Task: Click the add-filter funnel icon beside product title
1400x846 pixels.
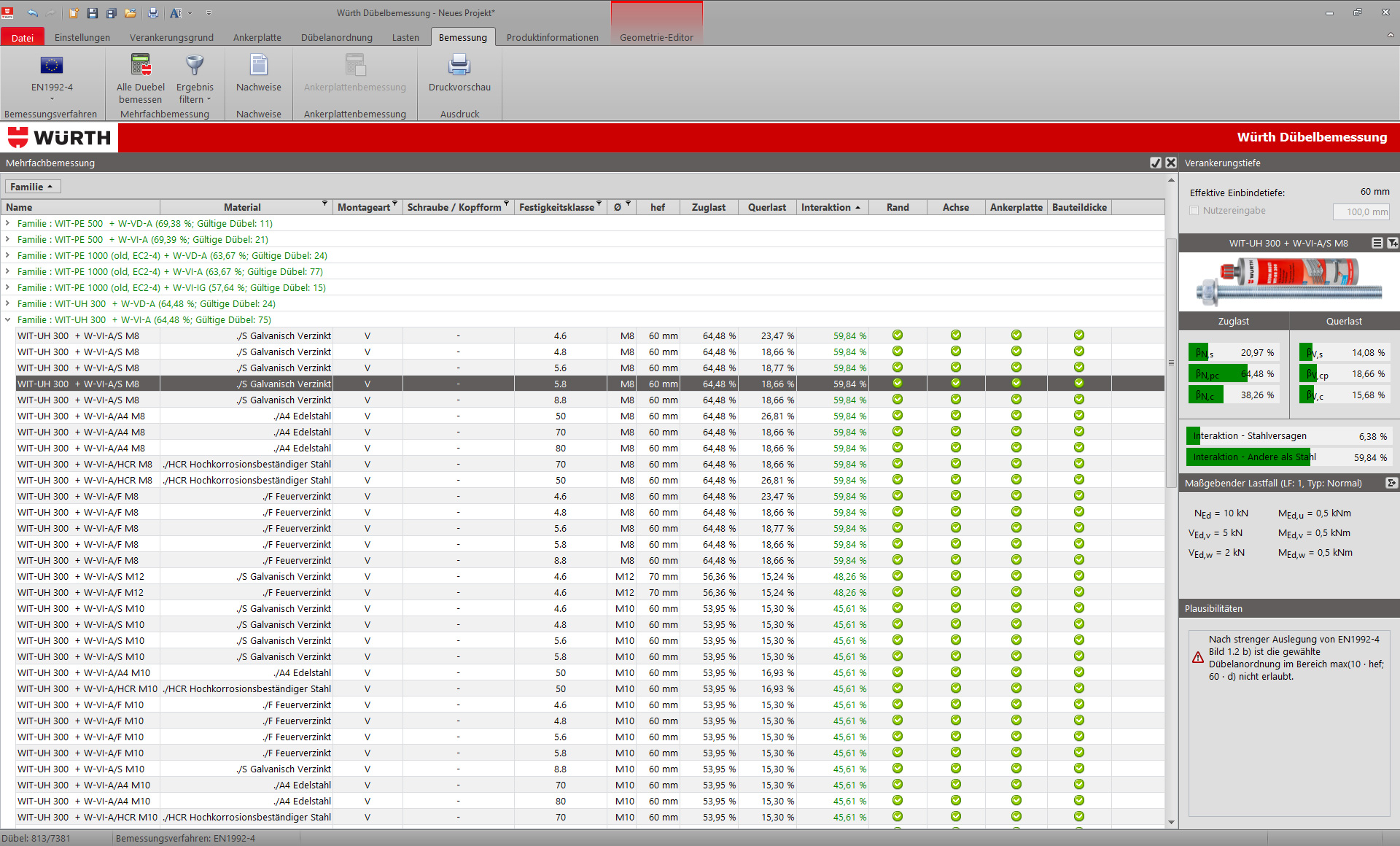Action: (1393, 243)
